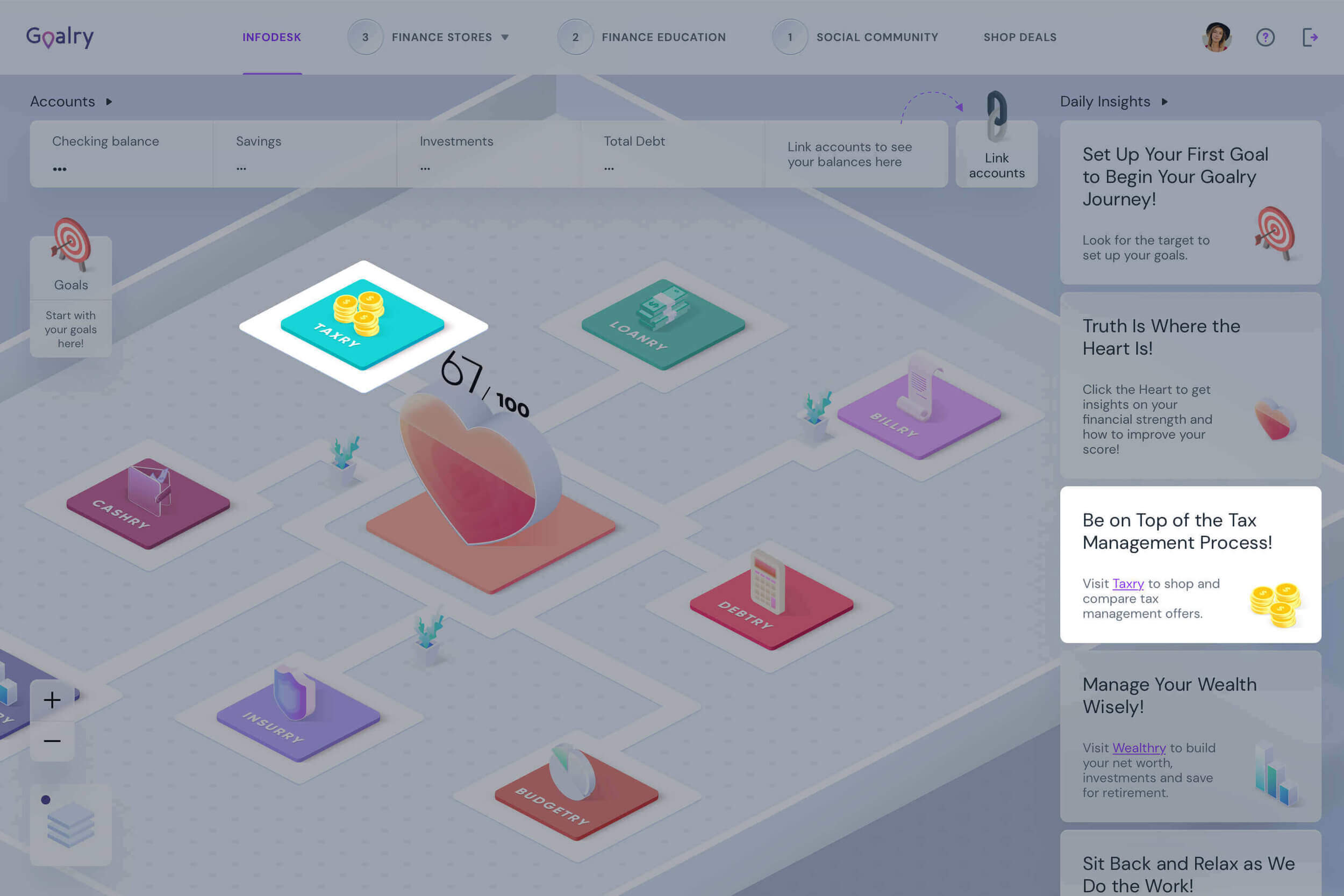Screen dimensions: 1344x896
Task: Click the 67 / 100 score
Action: point(484,384)
